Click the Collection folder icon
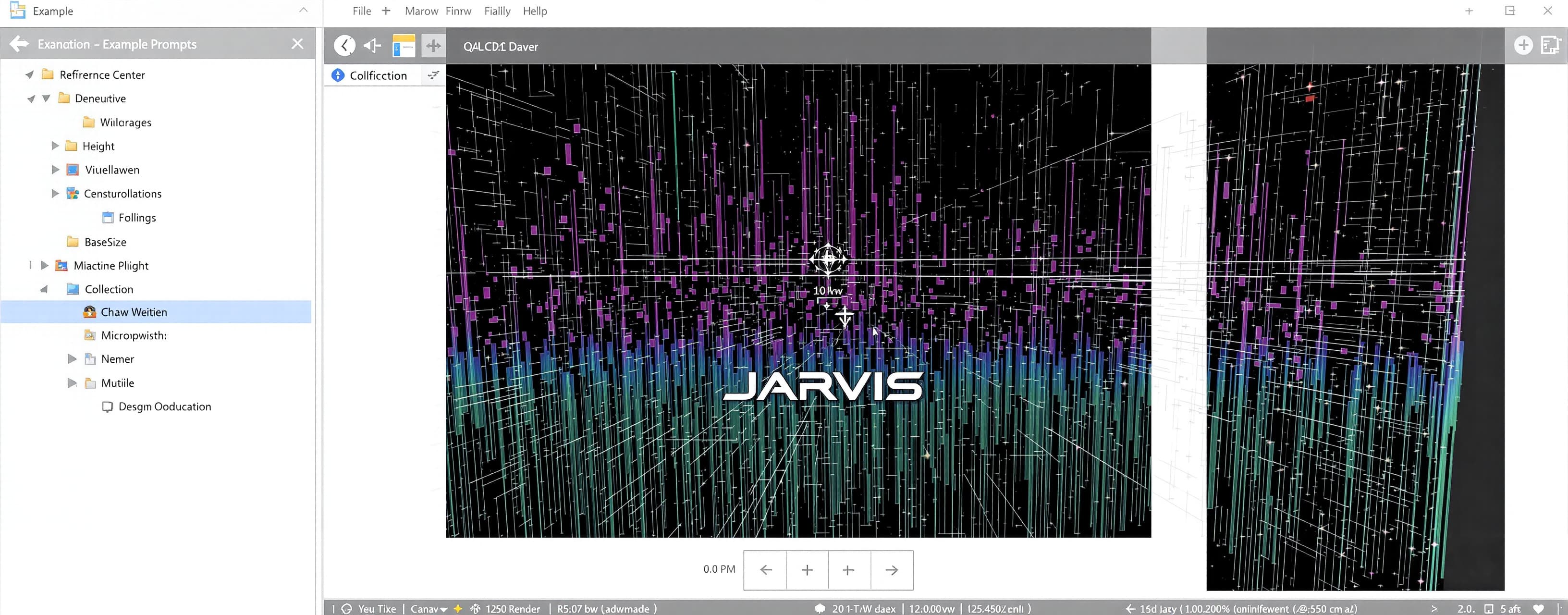1568x615 pixels. (73, 289)
